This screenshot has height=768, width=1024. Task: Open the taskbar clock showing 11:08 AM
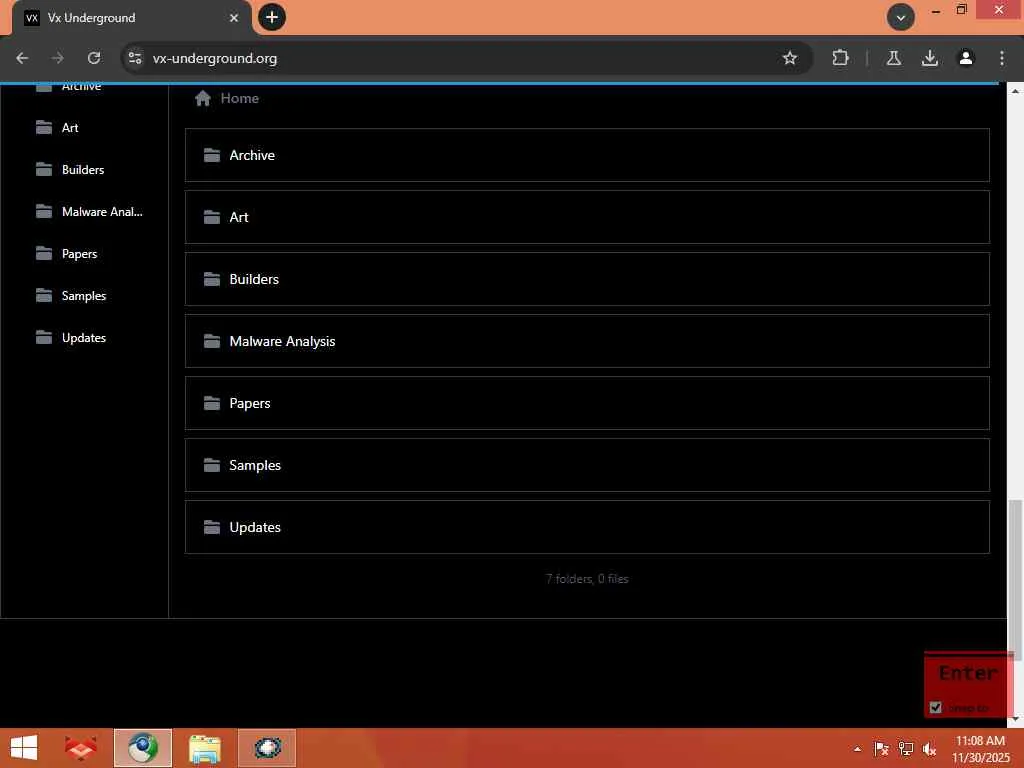(980, 749)
